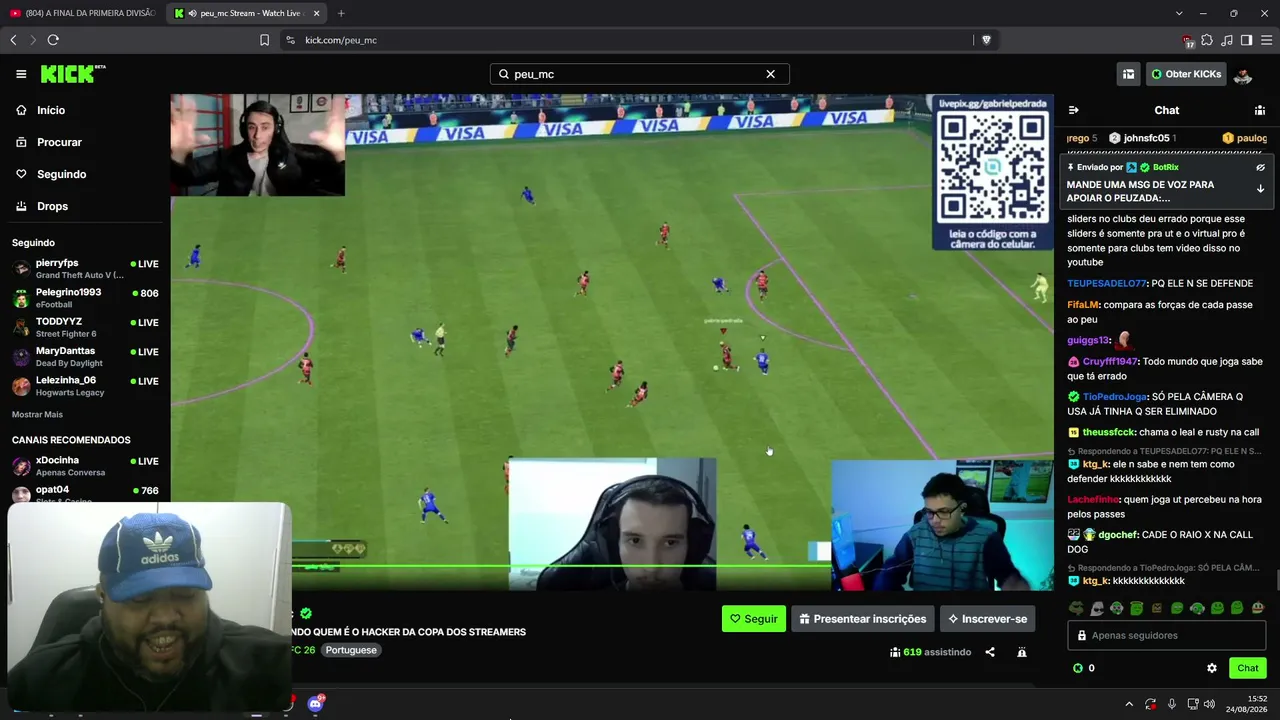This screenshot has height=720, width=1280.
Task: Go back in browser
Action: click(13, 40)
